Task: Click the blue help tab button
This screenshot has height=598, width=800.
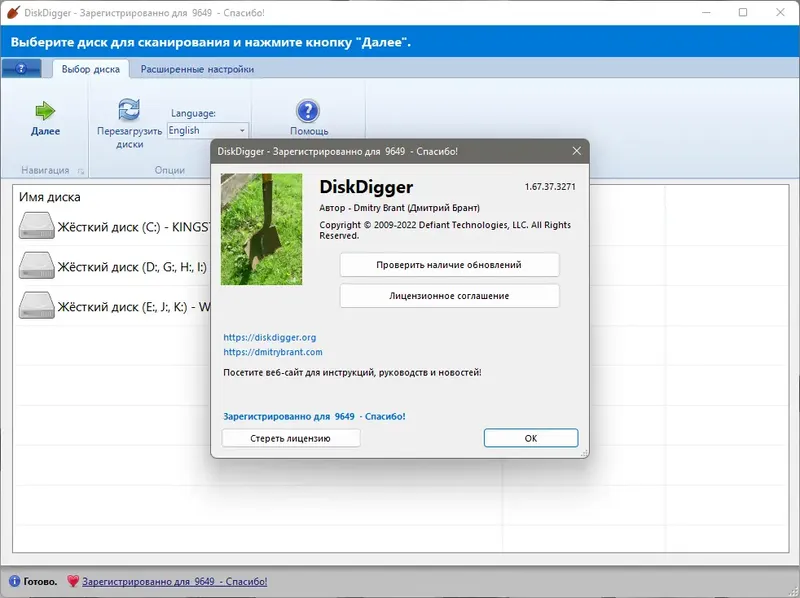Action: pyautogui.click(x=21, y=68)
